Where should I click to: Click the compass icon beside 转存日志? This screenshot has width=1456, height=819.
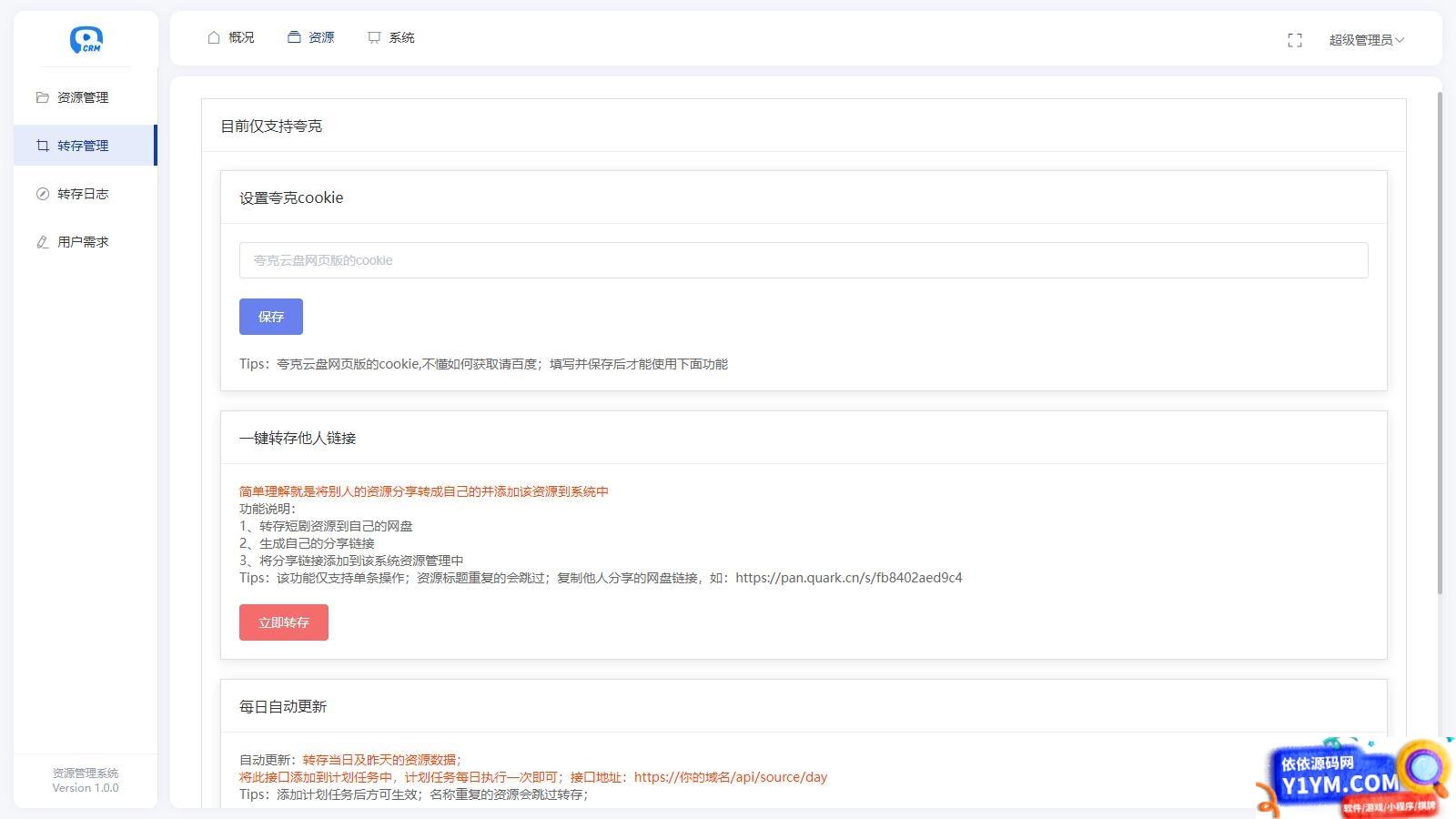click(42, 194)
